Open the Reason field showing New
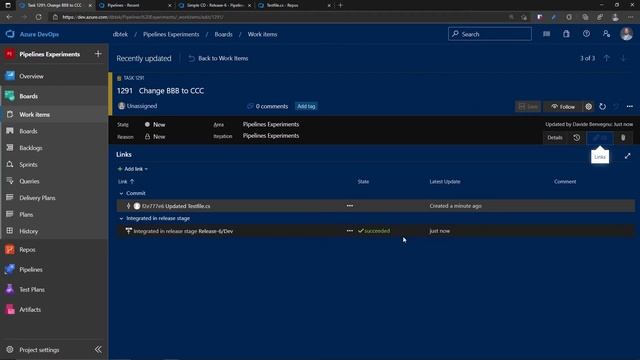 point(155,137)
